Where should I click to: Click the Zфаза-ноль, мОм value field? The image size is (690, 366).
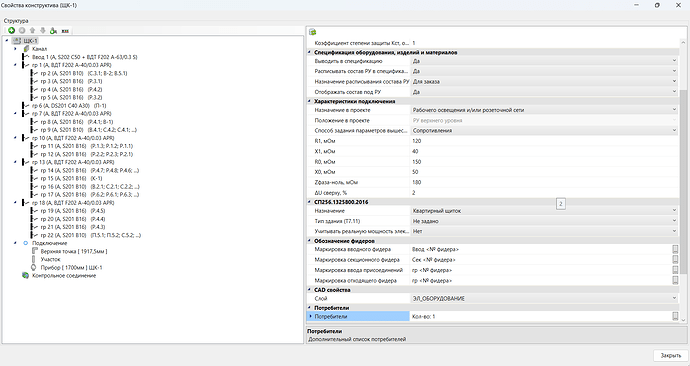pos(544,182)
